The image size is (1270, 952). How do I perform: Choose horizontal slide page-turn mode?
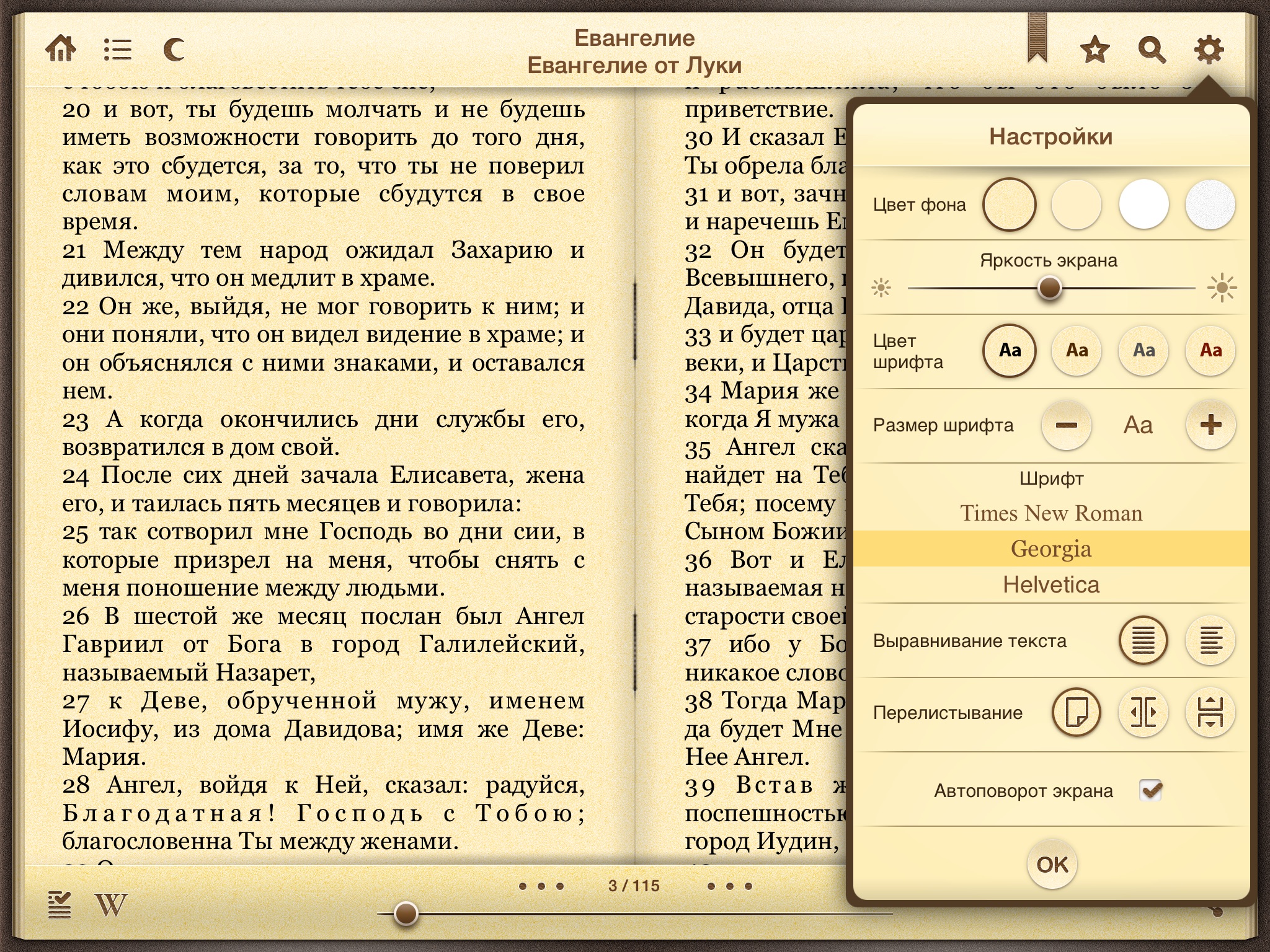[1143, 712]
